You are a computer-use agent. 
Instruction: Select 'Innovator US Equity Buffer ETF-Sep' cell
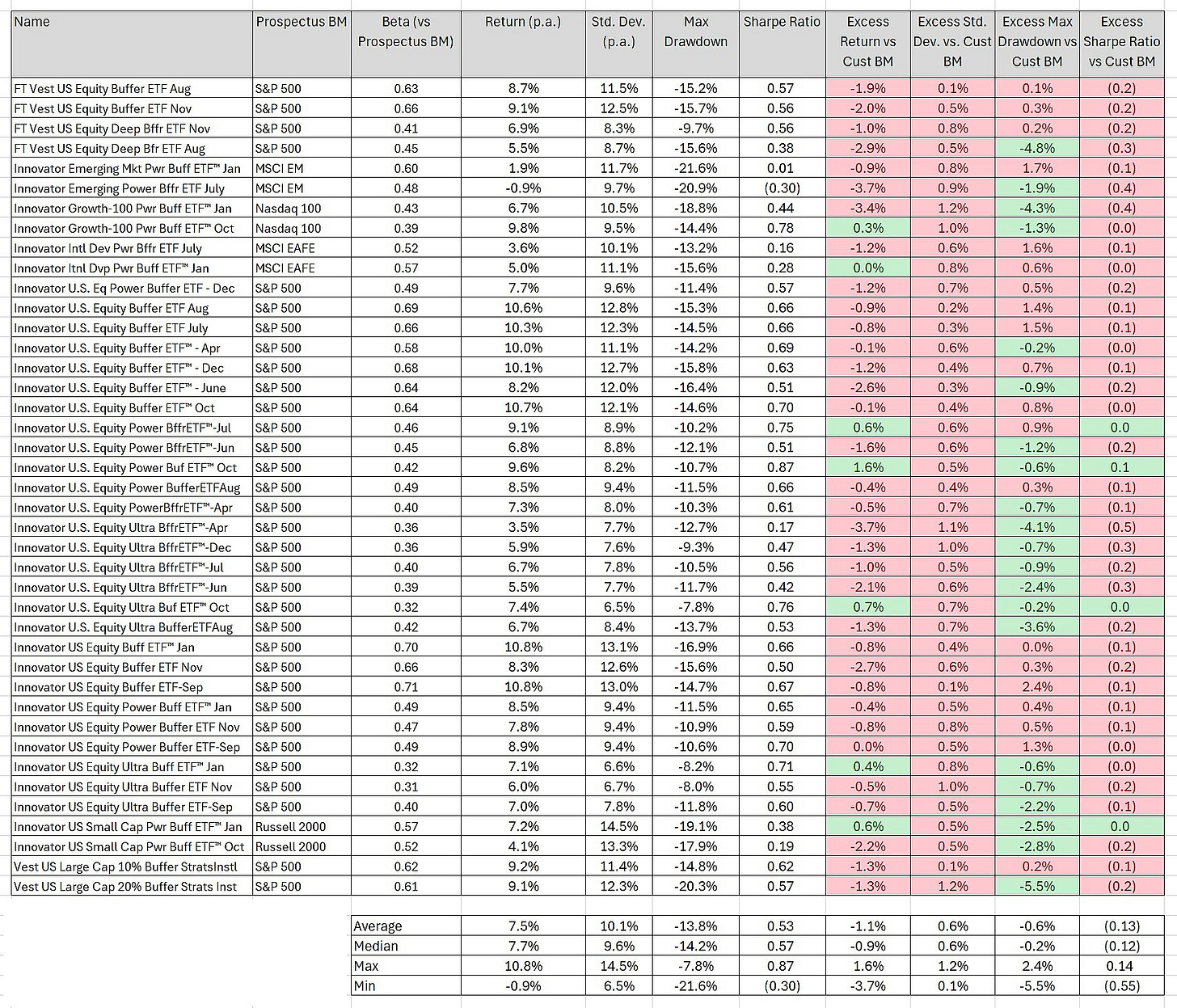(132, 686)
